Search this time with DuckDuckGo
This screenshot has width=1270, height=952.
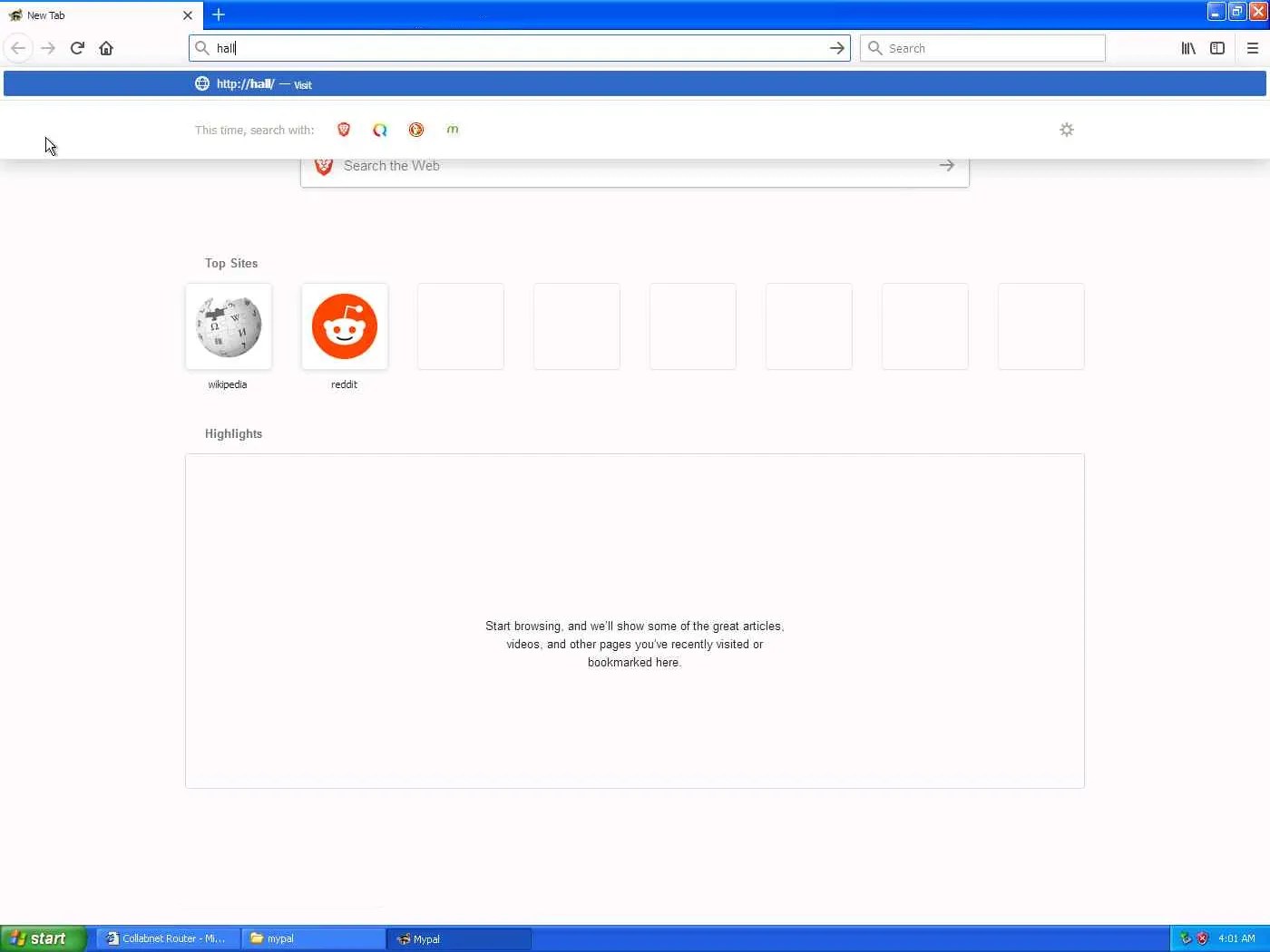click(416, 130)
